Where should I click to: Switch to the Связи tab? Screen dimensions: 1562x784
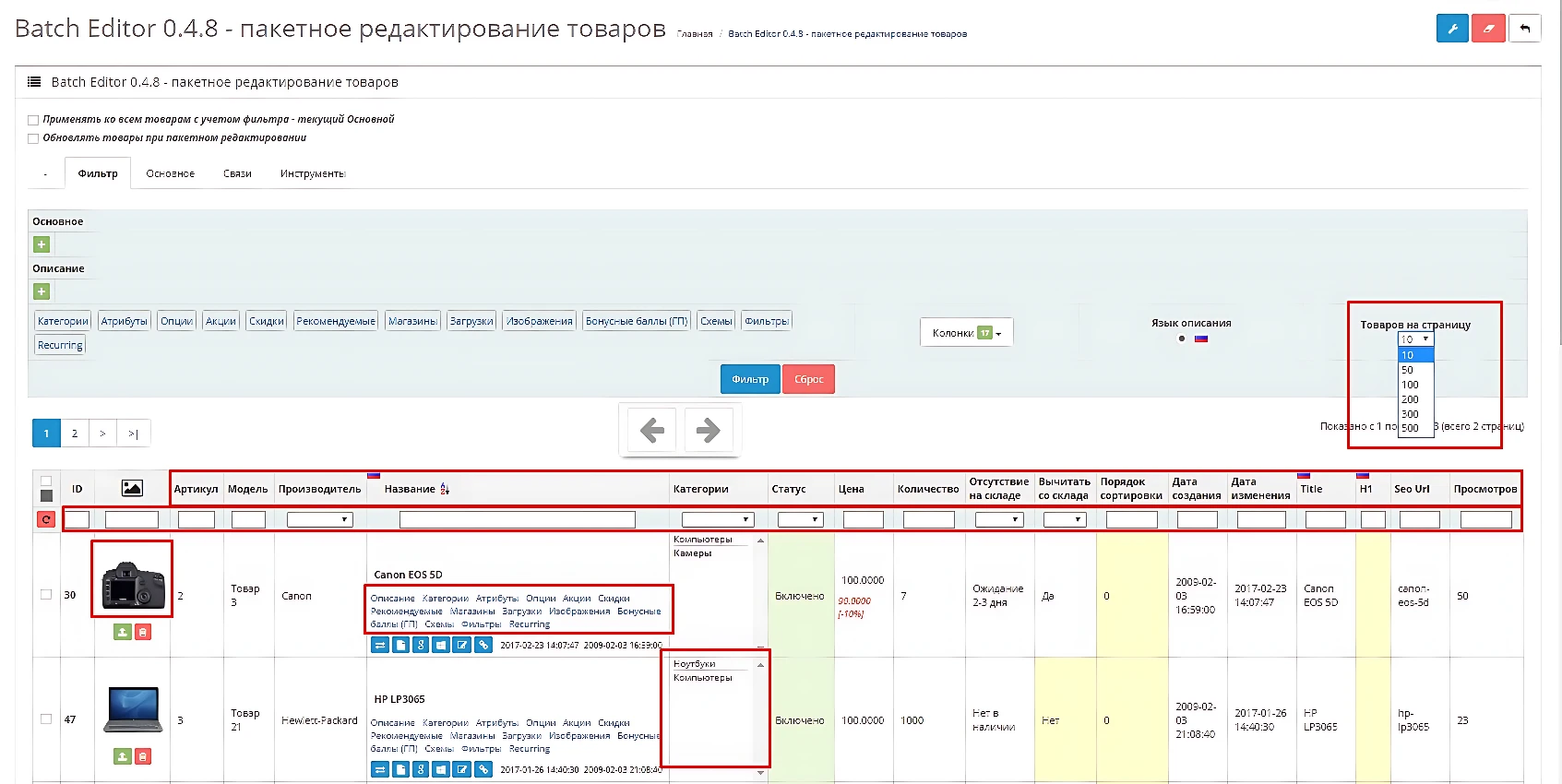(x=237, y=173)
